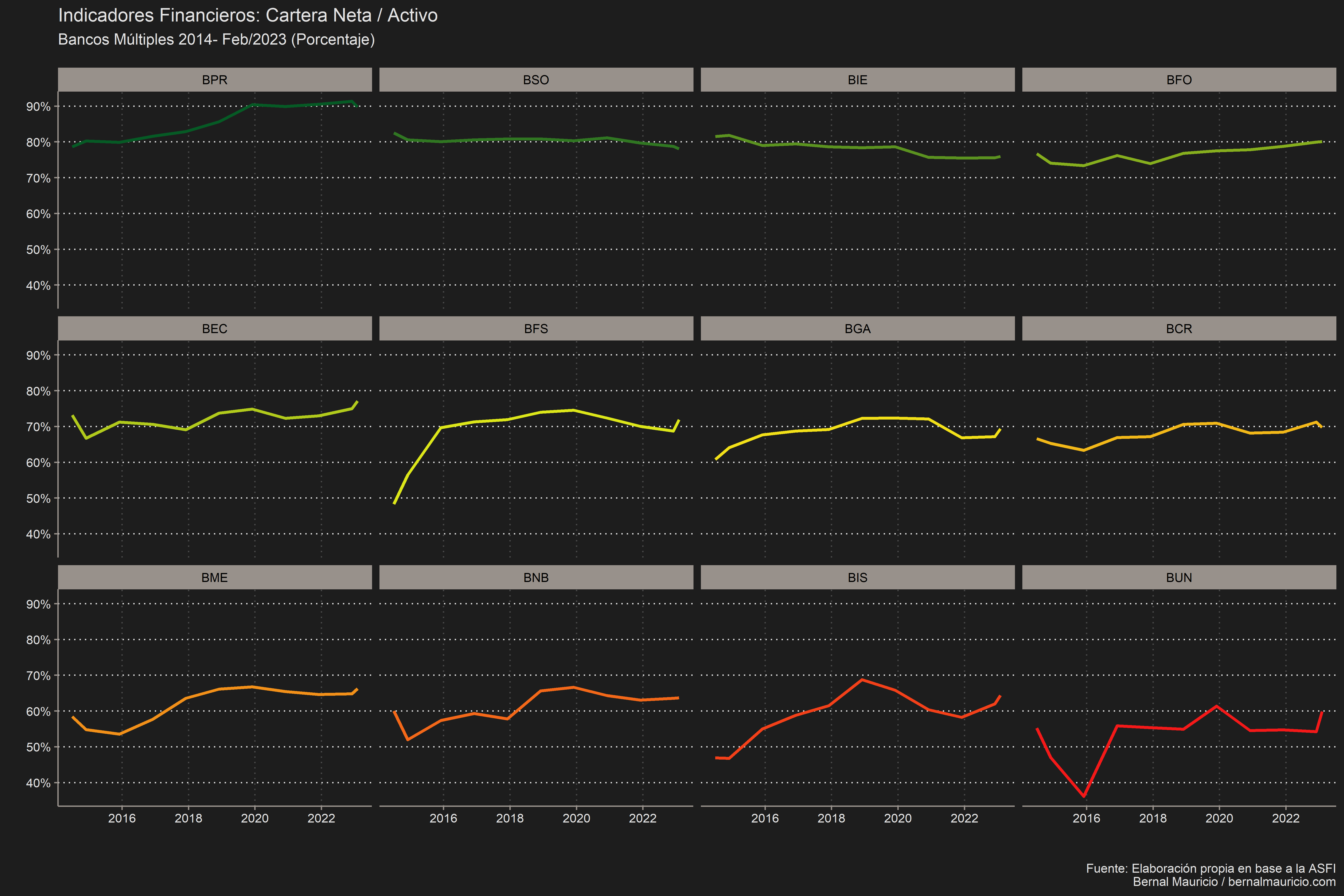Click the 2018 label under the BUN chart

pos(1153,818)
